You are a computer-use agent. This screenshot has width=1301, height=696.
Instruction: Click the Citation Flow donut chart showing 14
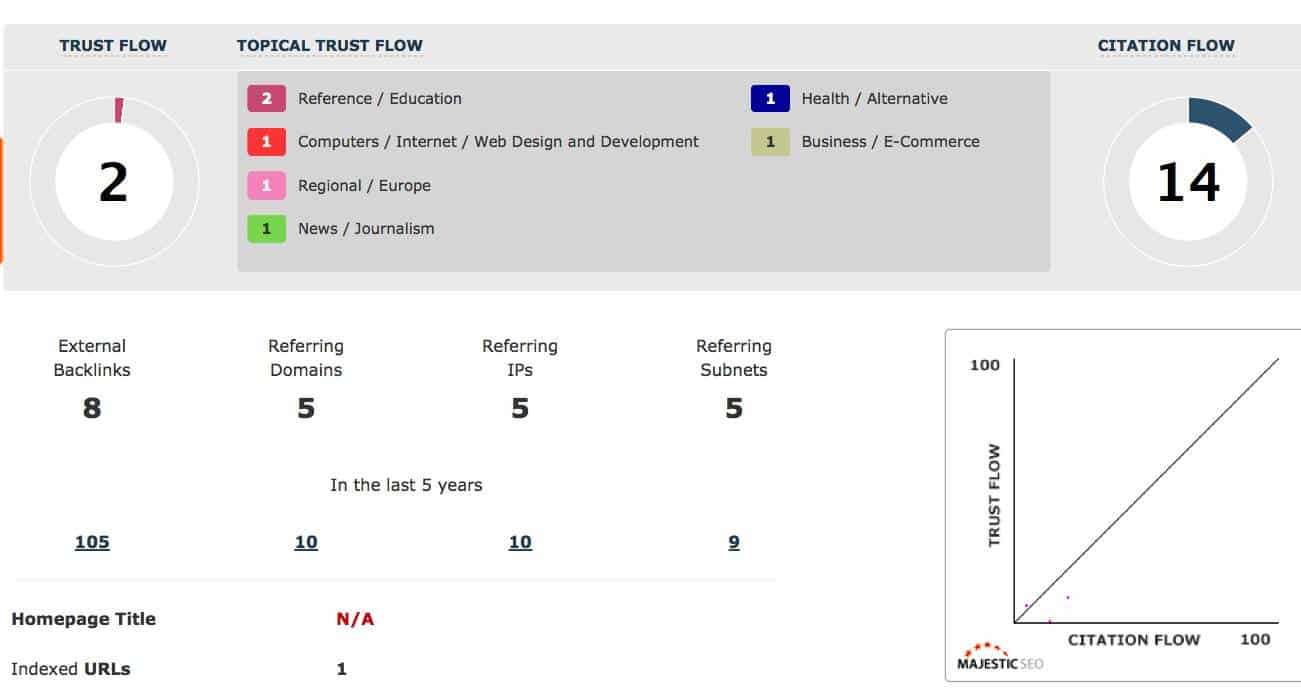[1188, 182]
